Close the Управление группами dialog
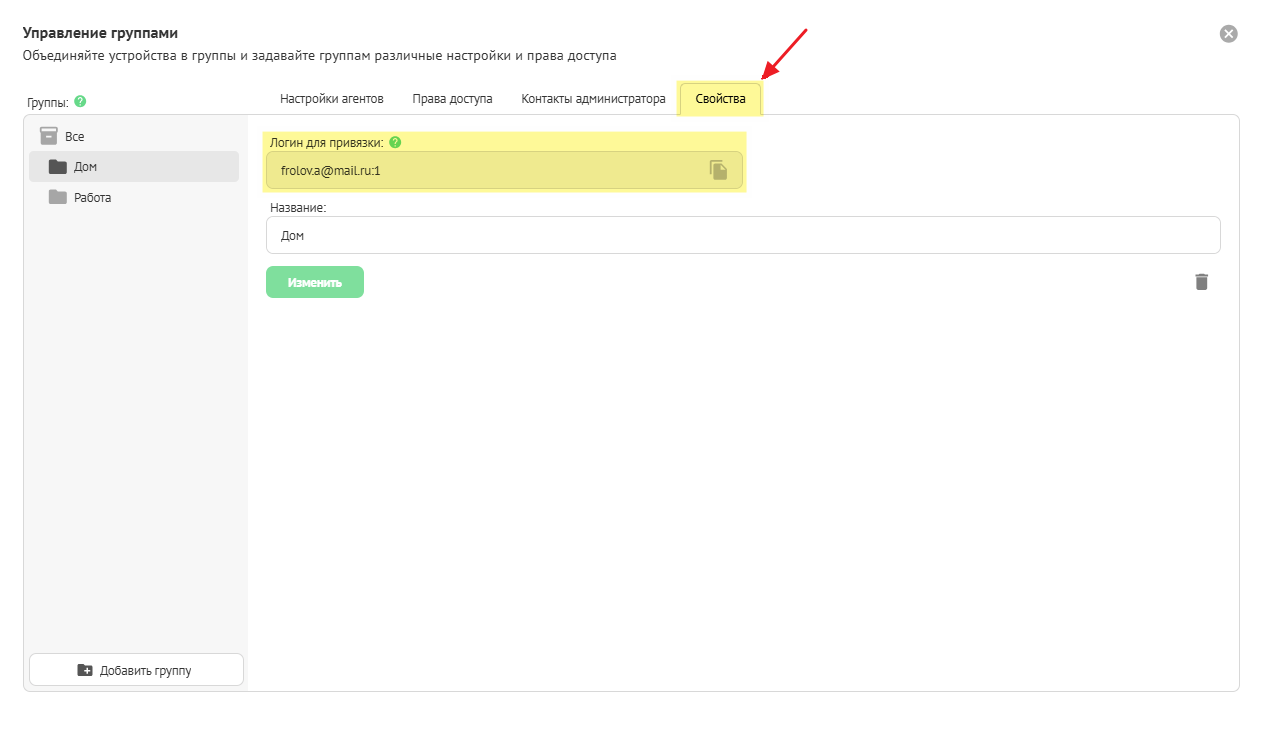The width and height of the screenshot is (1262, 750). click(1228, 34)
